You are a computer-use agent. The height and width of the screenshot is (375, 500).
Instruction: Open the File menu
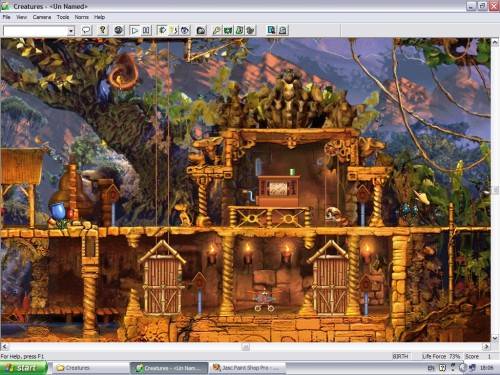6,17
